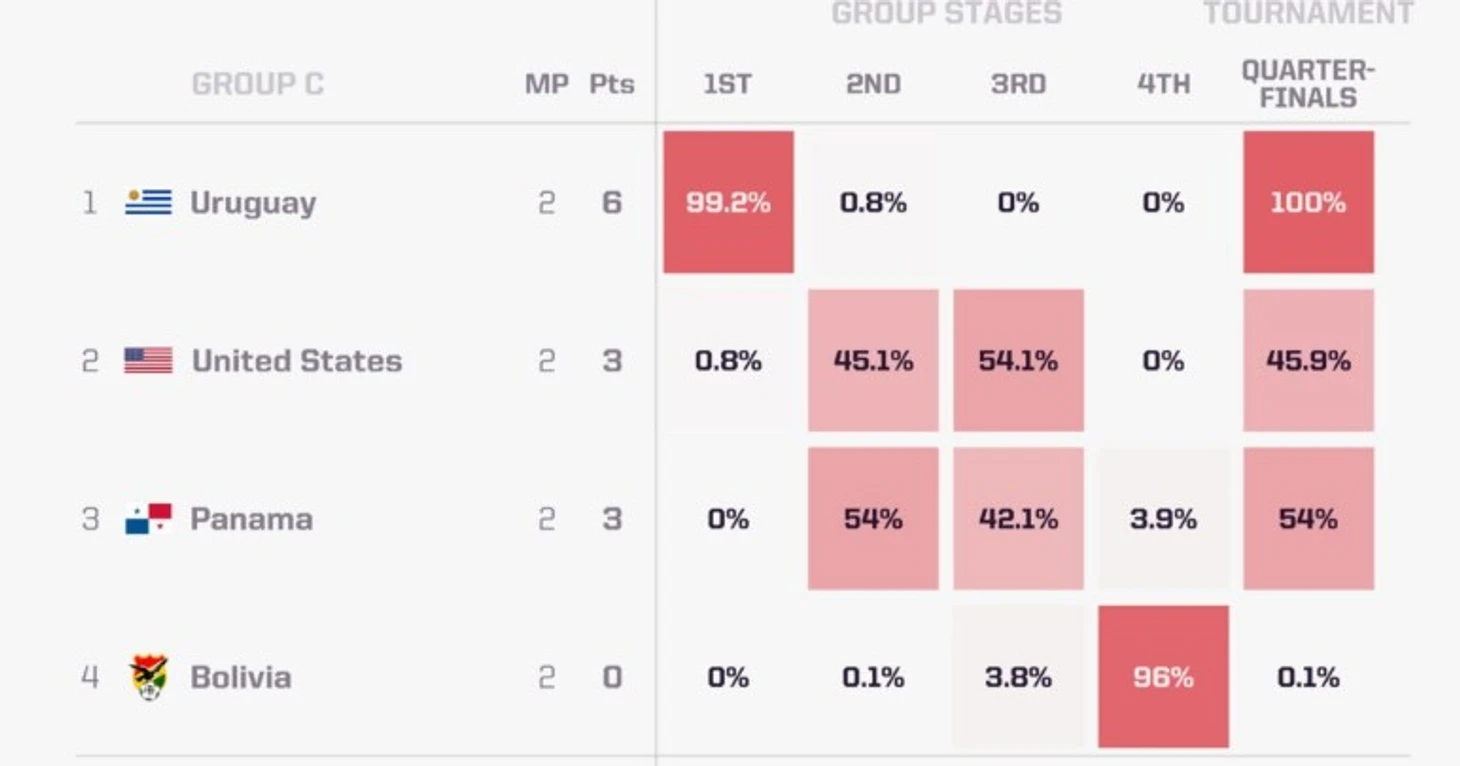Viewport: 1460px width, 766px height.
Task: Click Uruguay's 99.2% first place cell
Action: (x=728, y=202)
